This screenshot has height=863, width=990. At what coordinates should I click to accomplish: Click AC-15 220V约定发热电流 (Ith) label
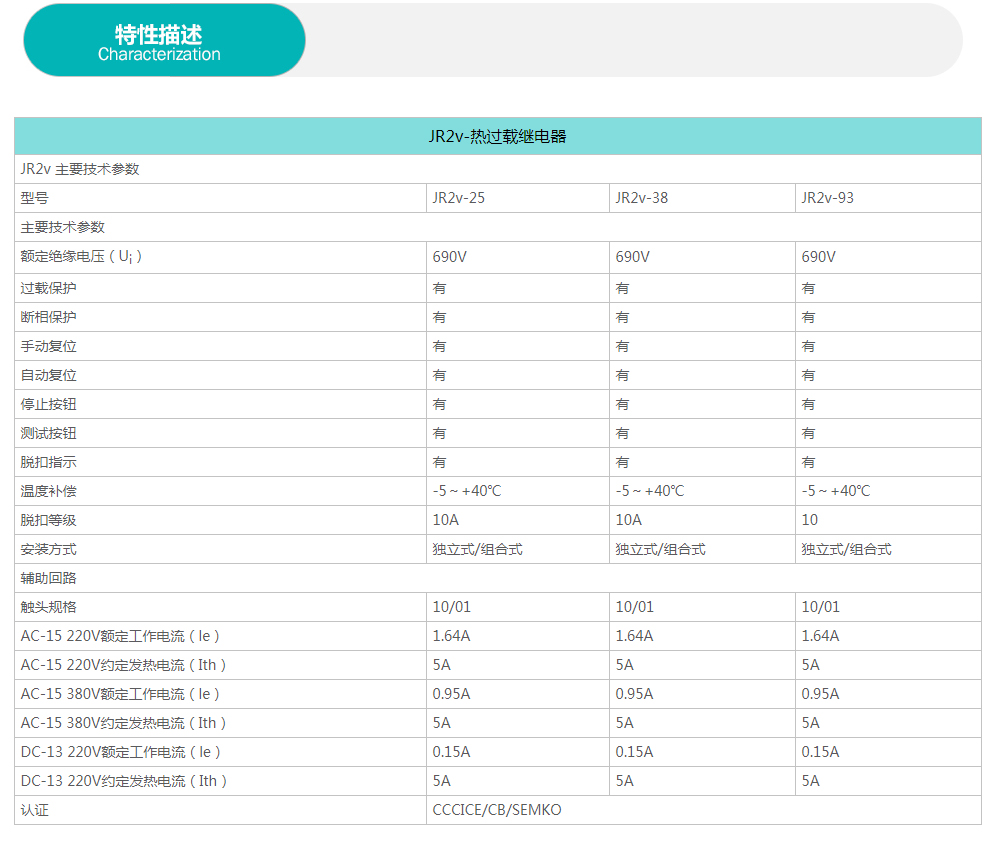coord(123,665)
